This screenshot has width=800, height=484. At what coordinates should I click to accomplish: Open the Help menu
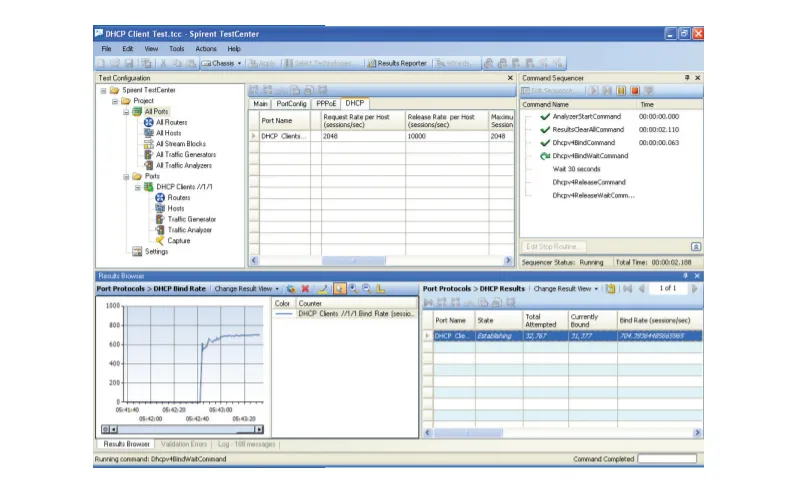234,49
